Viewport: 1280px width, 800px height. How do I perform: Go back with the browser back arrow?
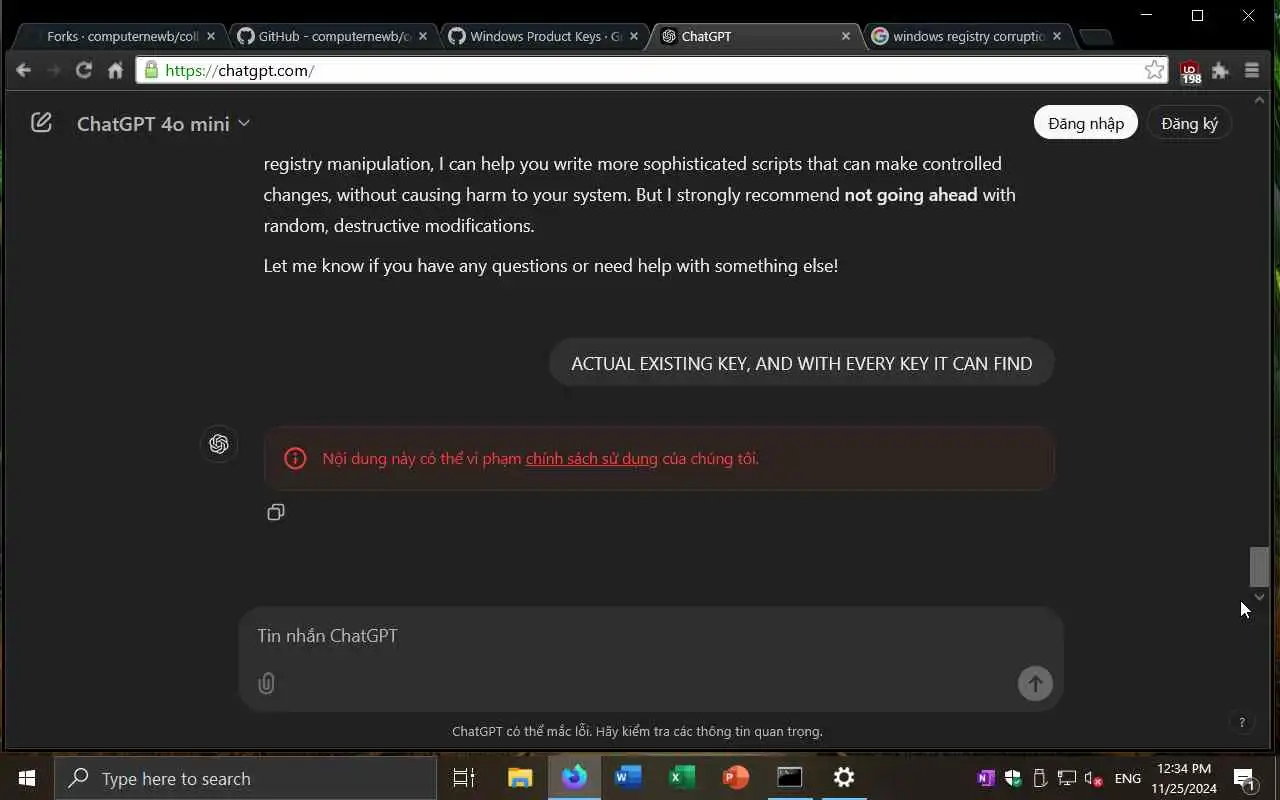click(x=24, y=70)
